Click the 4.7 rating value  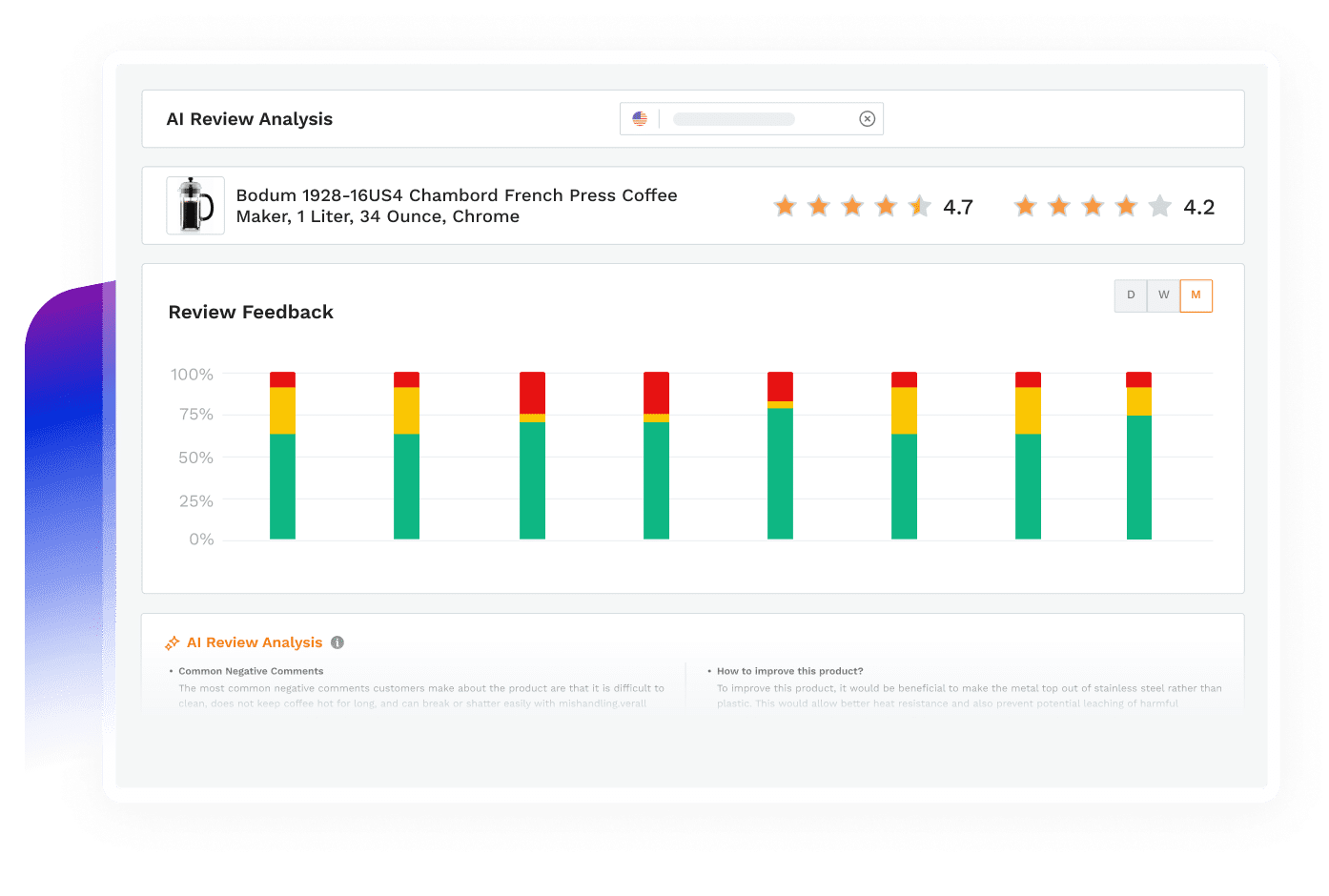click(958, 207)
